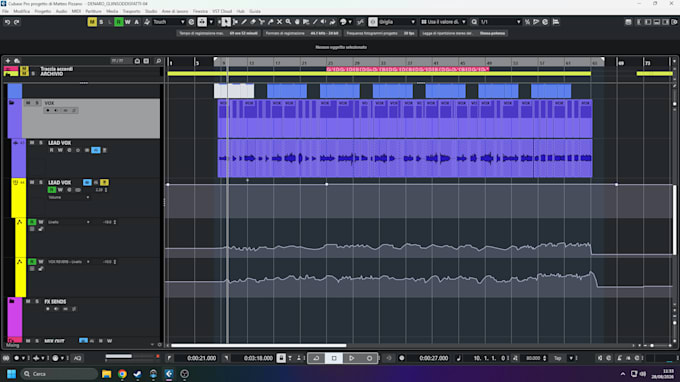Open the File menu

coord(5,11)
